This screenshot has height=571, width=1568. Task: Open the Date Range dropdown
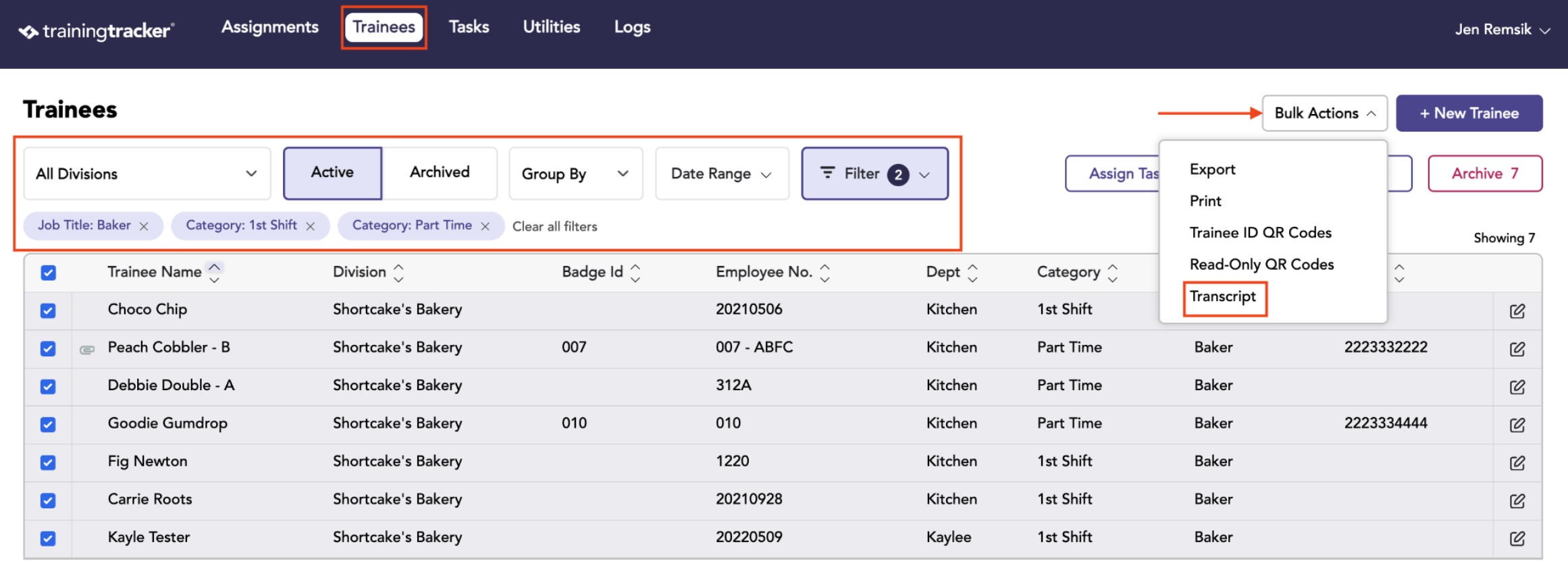point(722,174)
